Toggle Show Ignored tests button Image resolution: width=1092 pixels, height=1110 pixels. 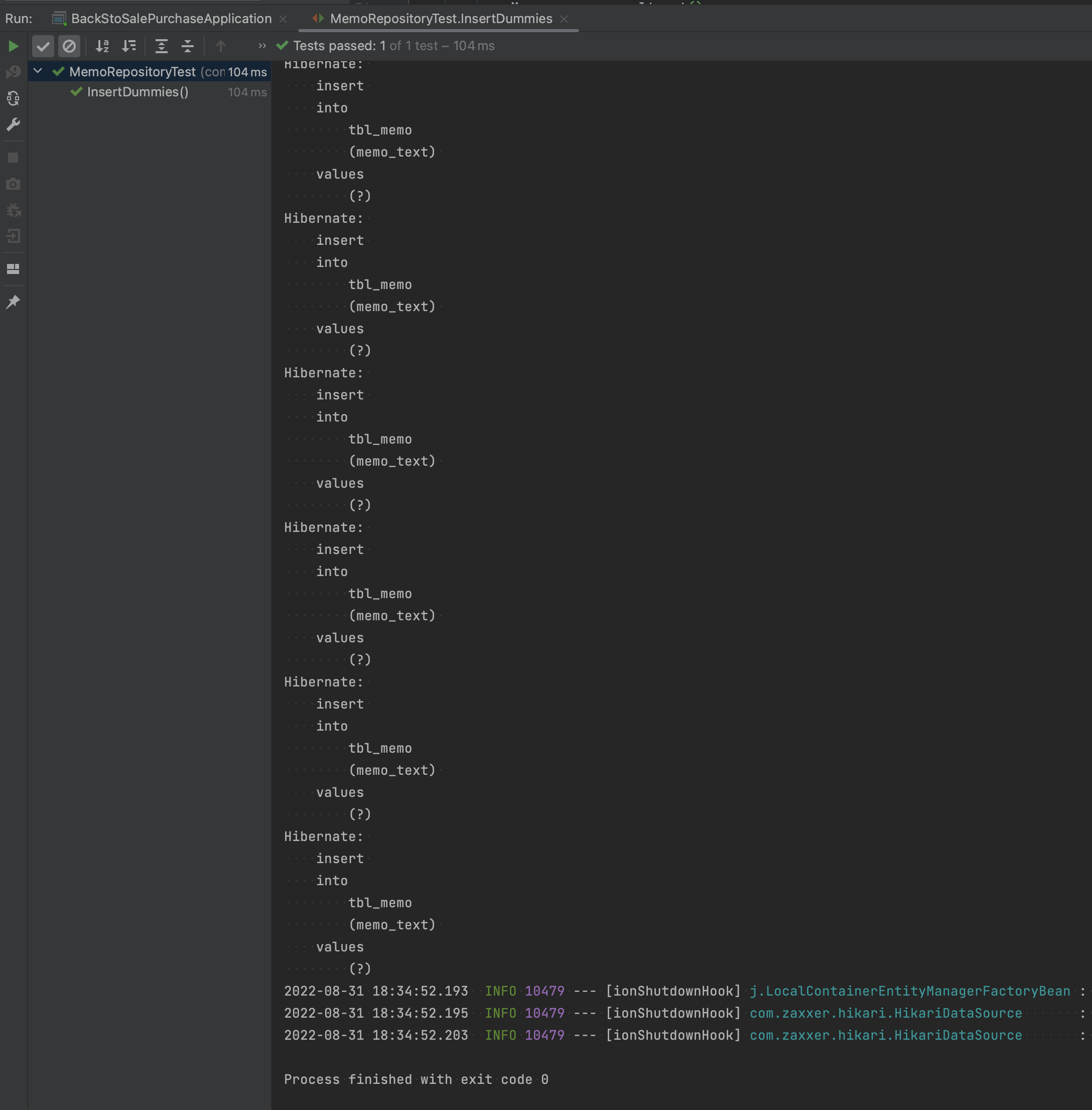(69, 46)
